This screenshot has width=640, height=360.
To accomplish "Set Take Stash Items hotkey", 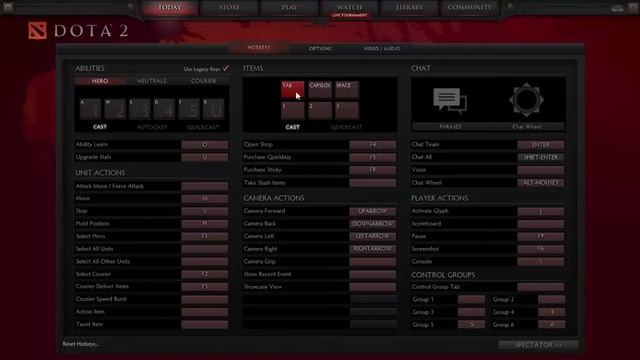I will pyautogui.click(x=373, y=183).
